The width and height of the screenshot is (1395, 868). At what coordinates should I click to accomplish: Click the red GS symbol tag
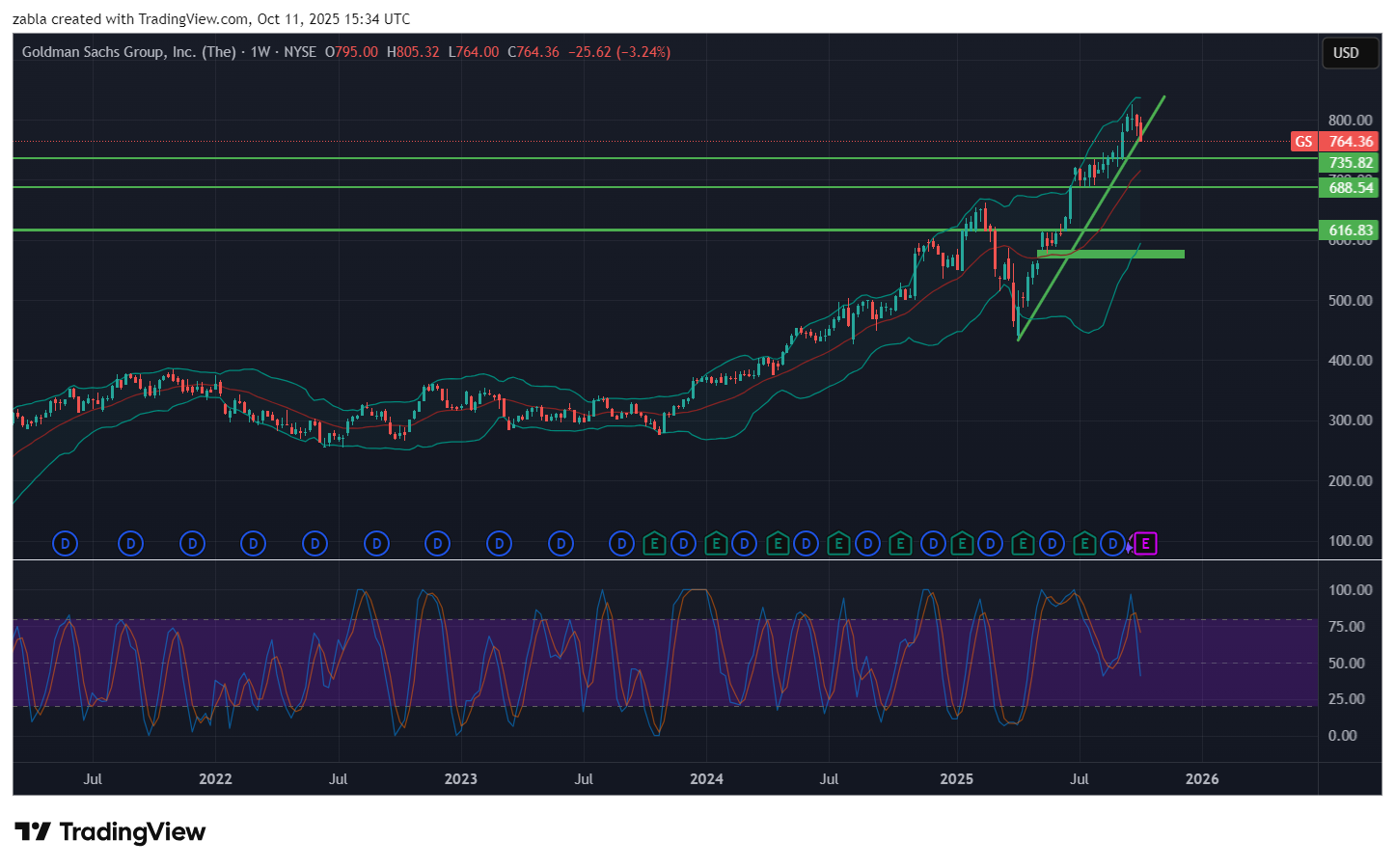point(1303,142)
